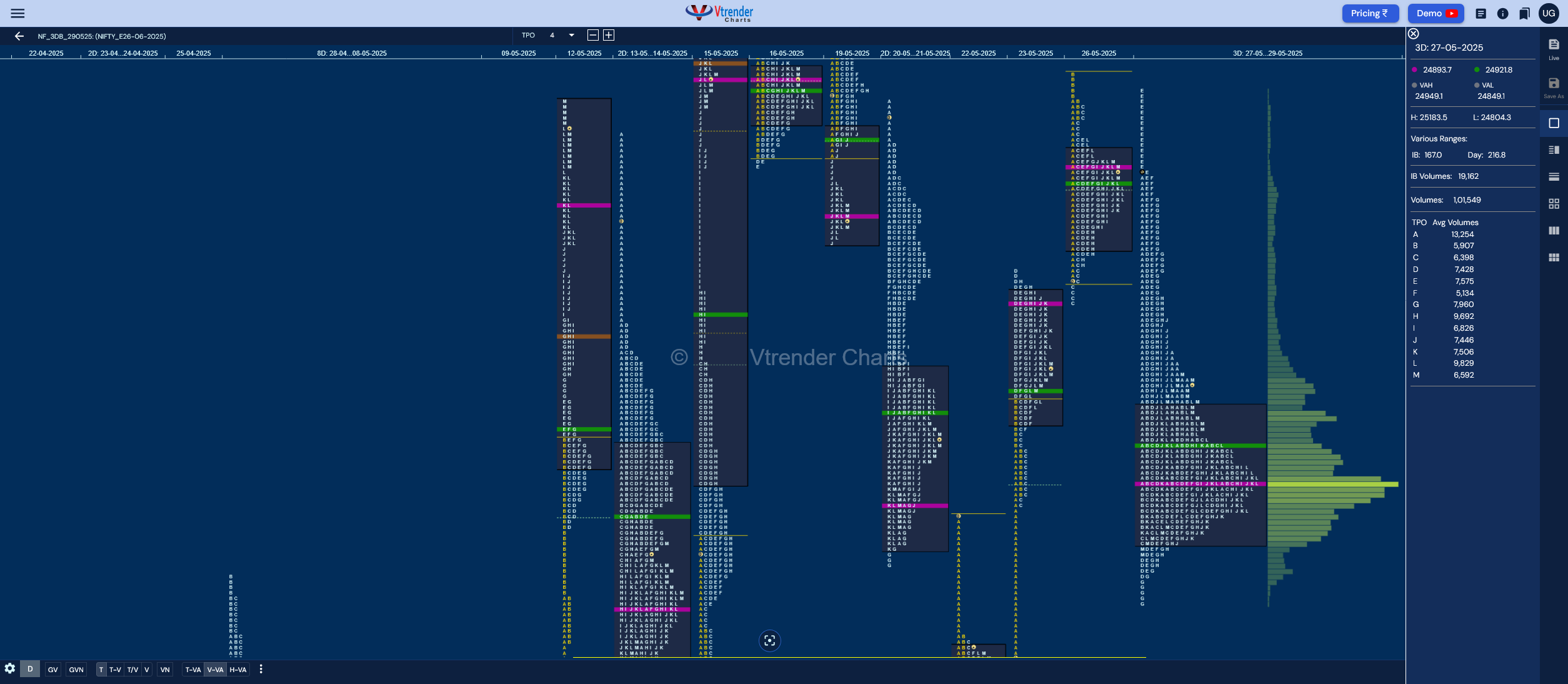Click the Demo YouTube button
Image resolution: width=1568 pixels, height=684 pixels.
coord(1436,13)
